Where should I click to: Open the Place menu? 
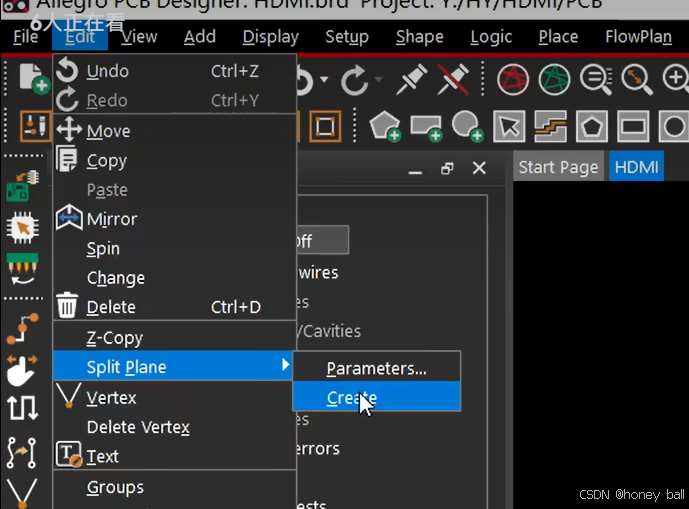pos(558,36)
